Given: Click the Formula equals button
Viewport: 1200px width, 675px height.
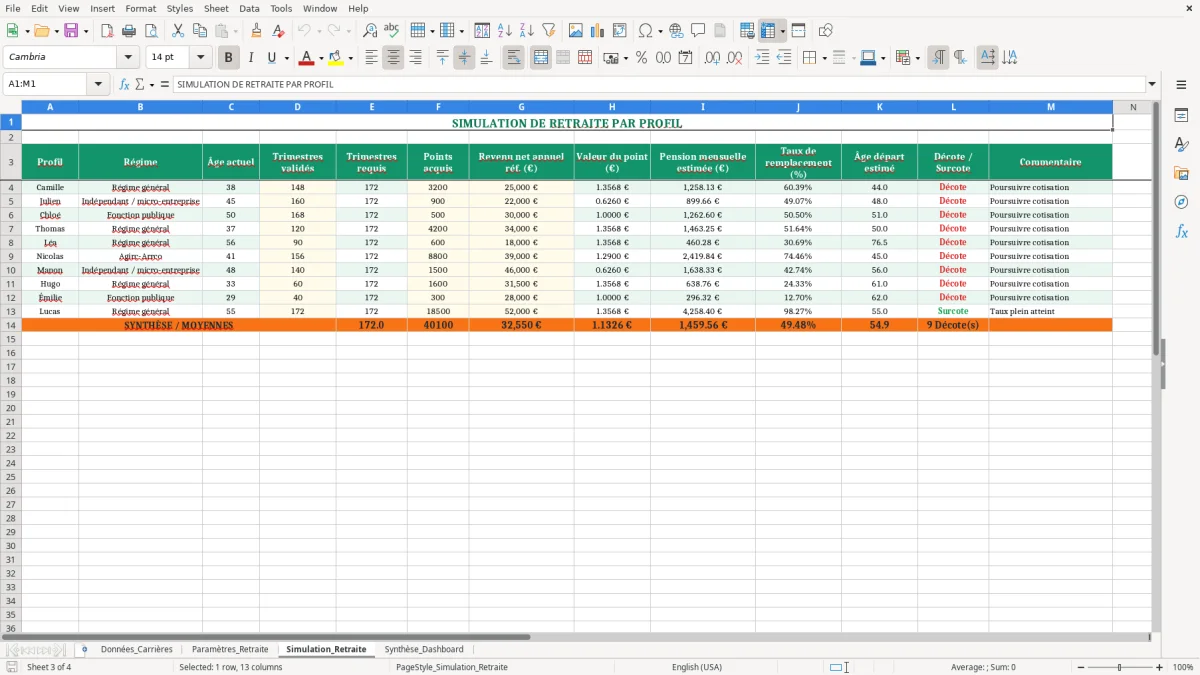Looking at the screenshot, I should 165,84.
